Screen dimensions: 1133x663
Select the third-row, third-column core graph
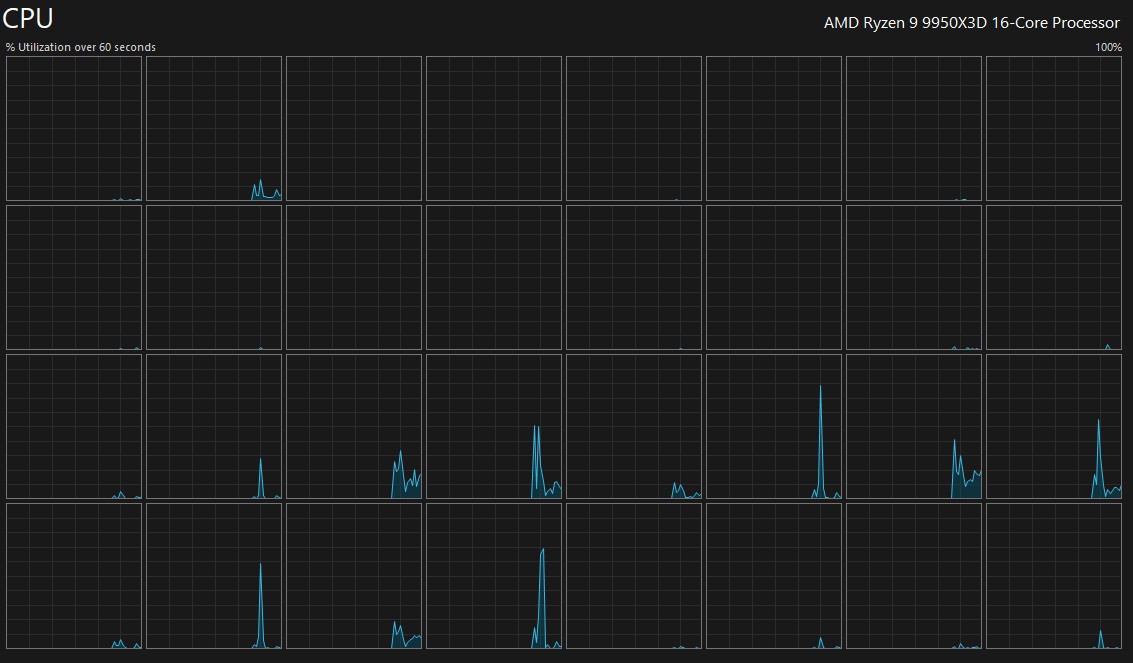354,426
